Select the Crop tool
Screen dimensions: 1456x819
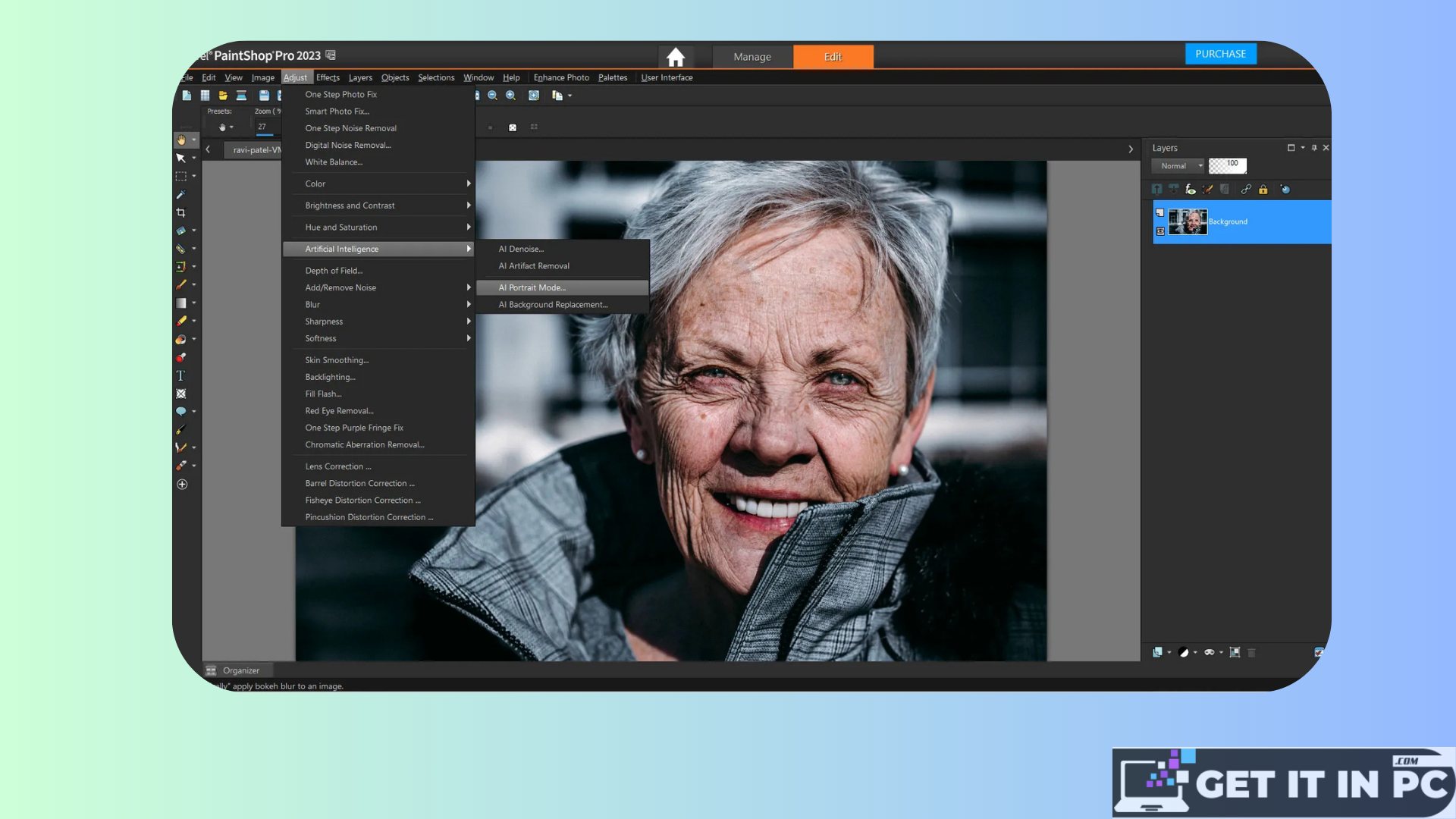pyautogui.click(x=180, y=213)
